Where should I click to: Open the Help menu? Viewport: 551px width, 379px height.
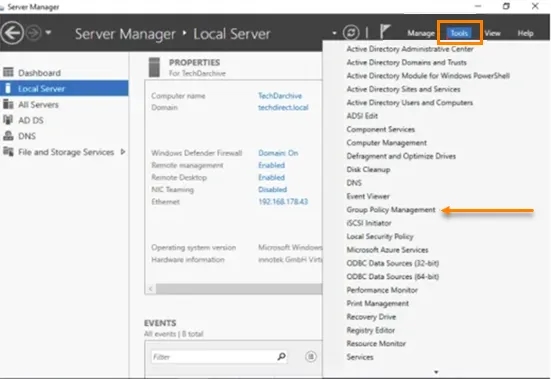[525, 33]
